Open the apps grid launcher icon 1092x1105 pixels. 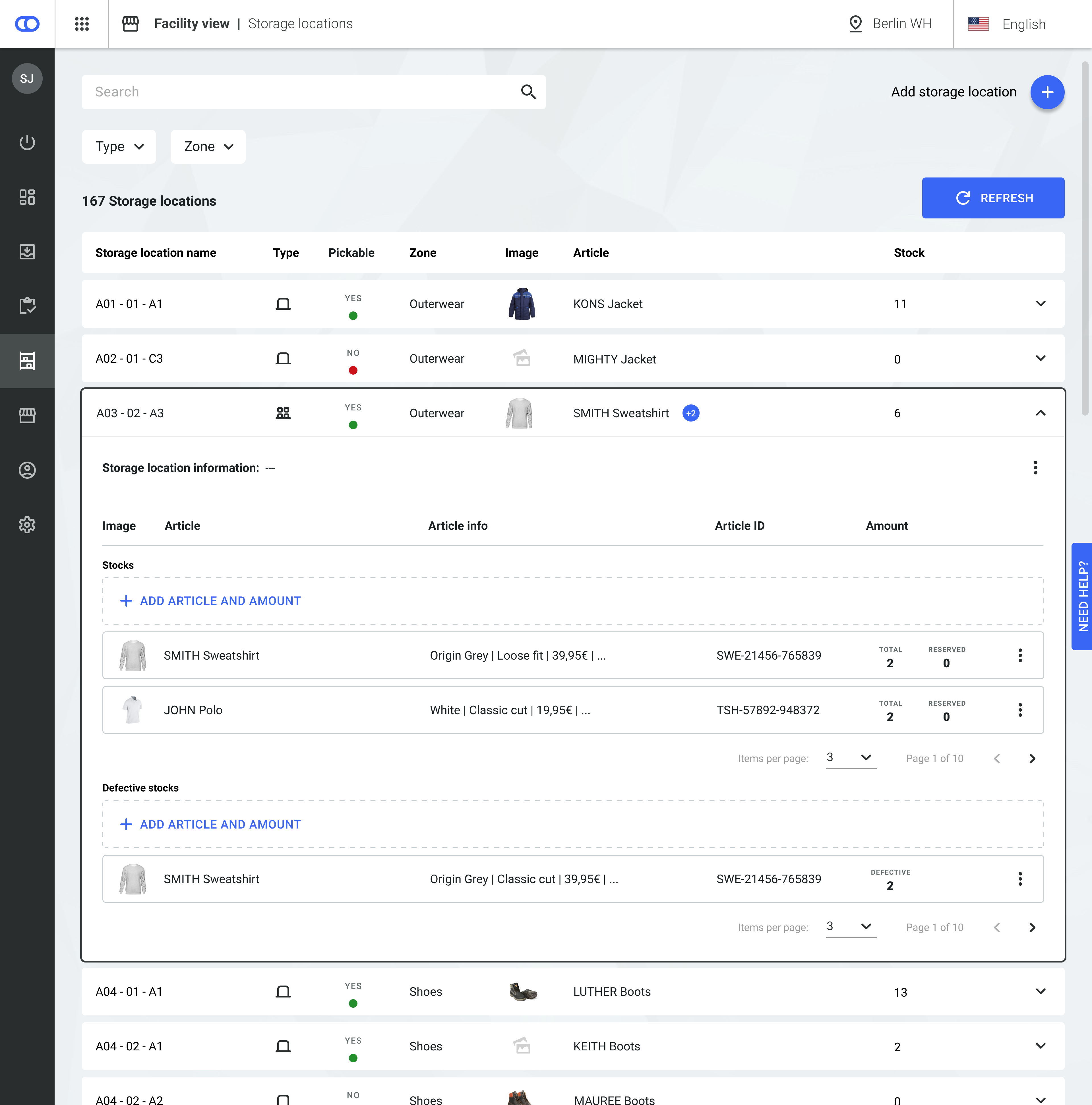(82, 23)
